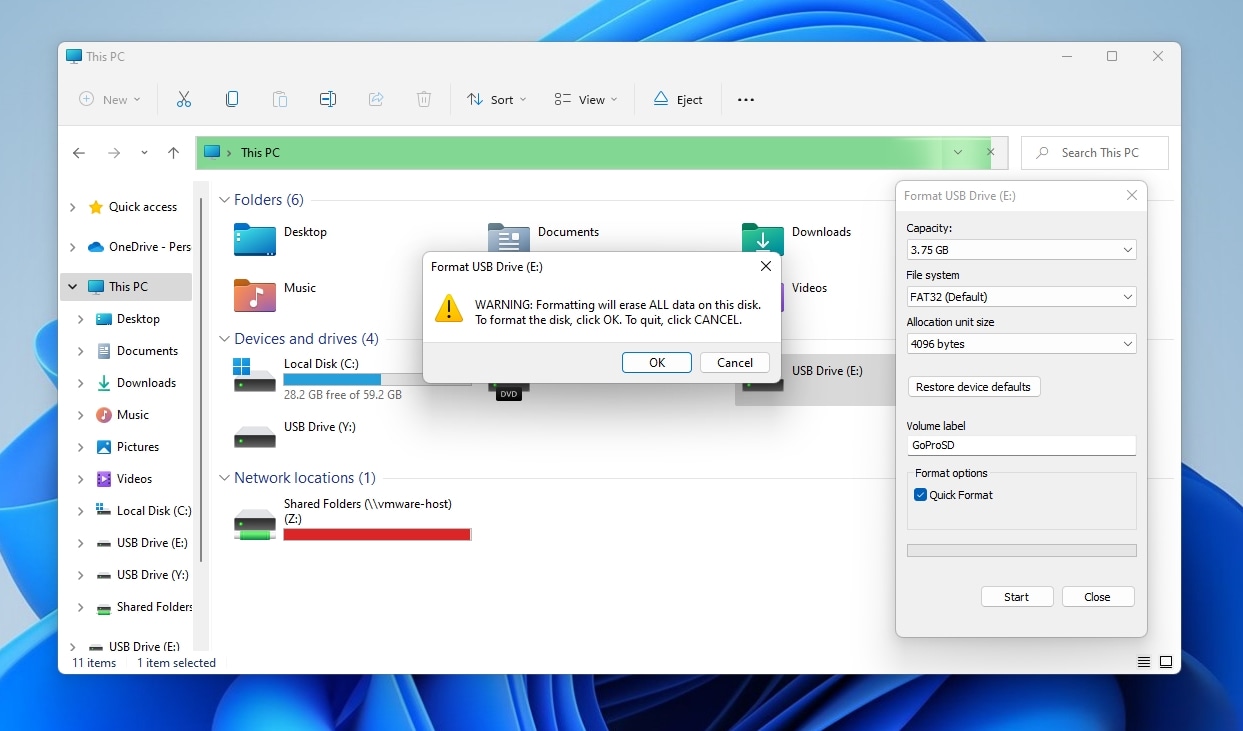Click the Delete icon
The image size is (1243, 731).
click(423, 99)
